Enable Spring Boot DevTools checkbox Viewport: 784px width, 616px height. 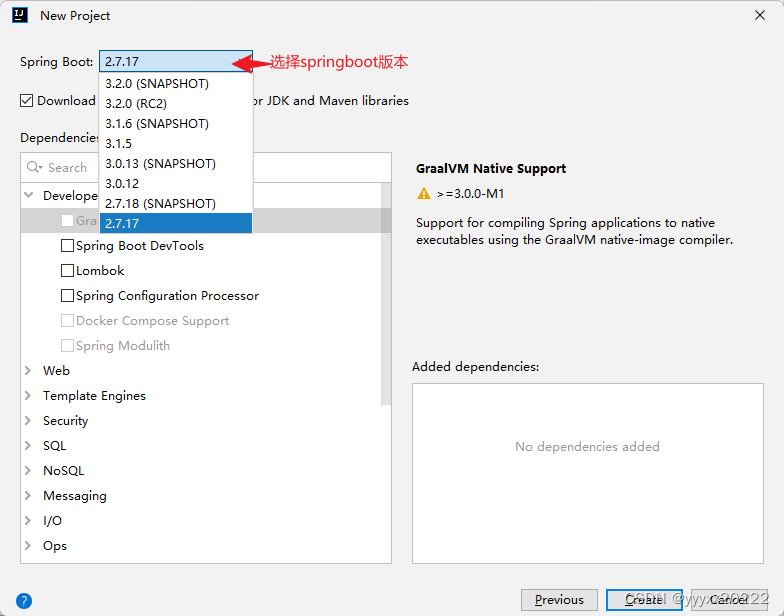click(67, 246)
